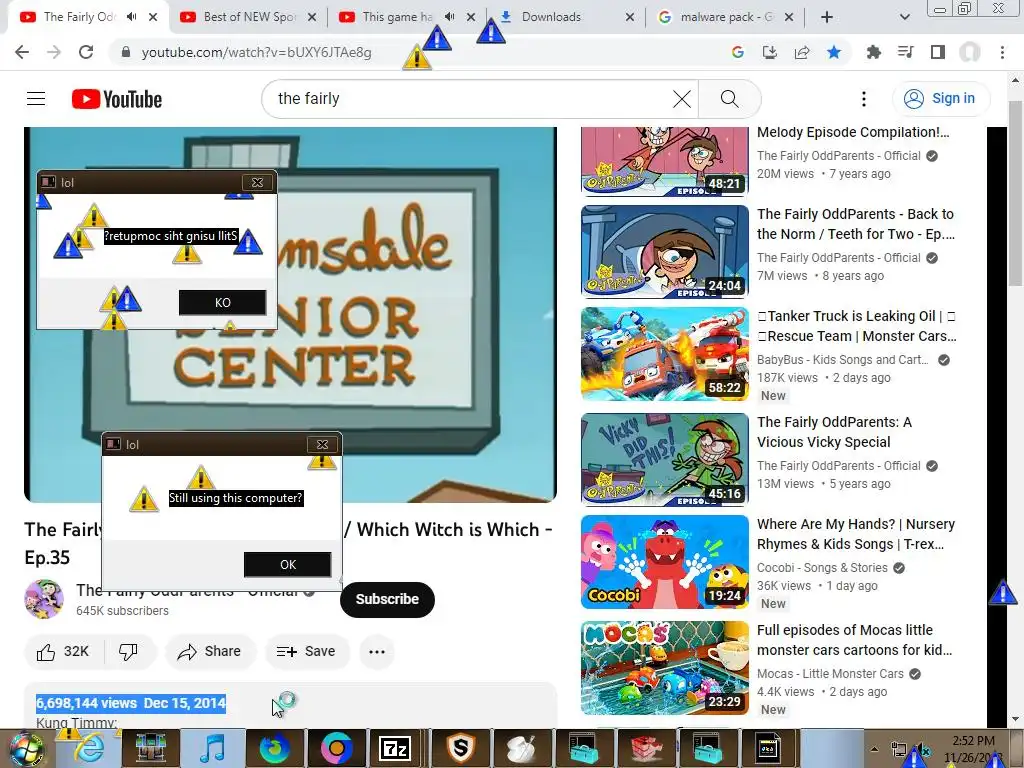Click KO button in reversed lol dialog
Viewport: 1024px width, 768px height.
(x=223, y=302)
